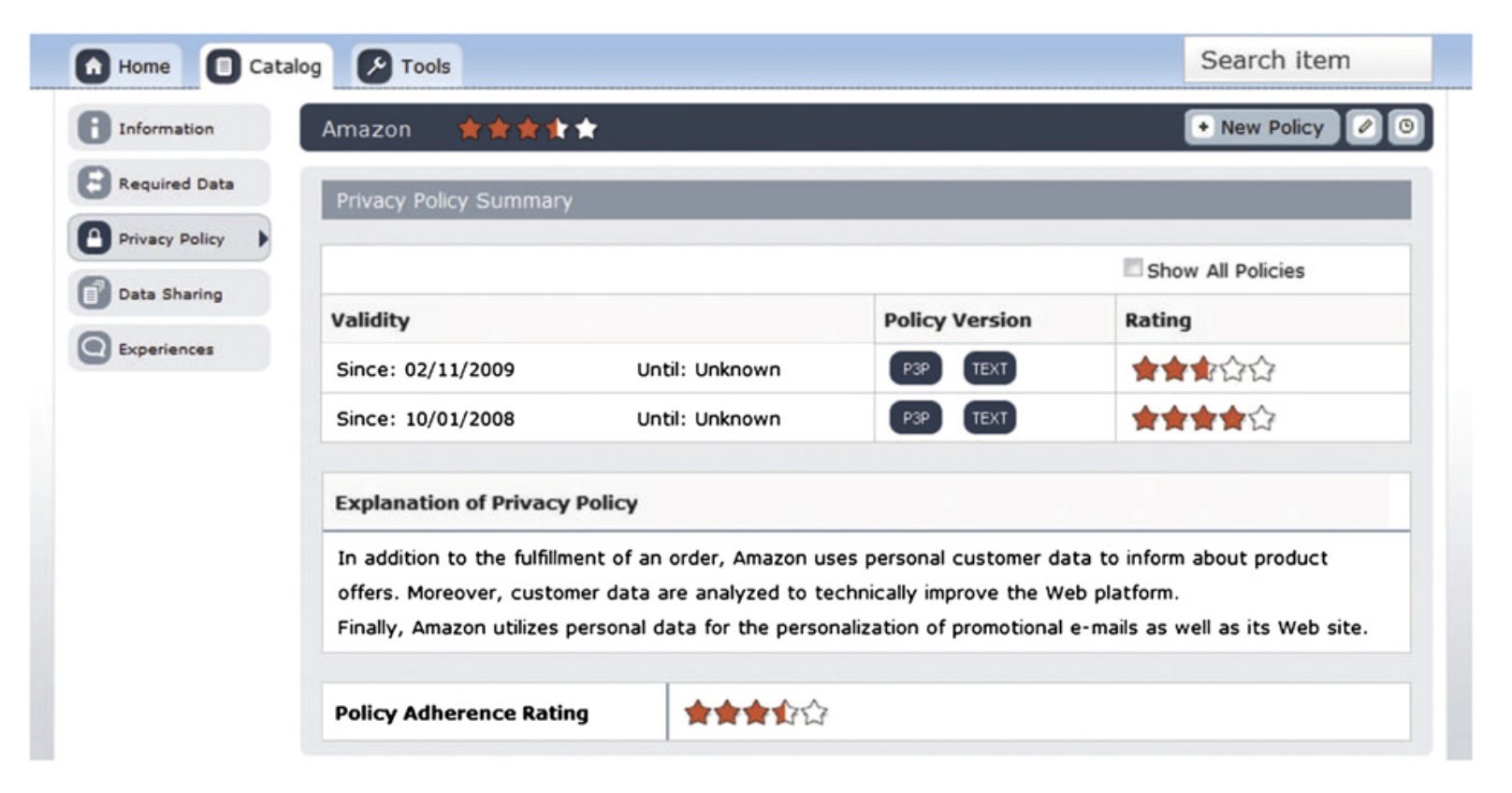The width and height of the screenshot is (1512, 793).
Task: Open the Home tab
Action: [126, 66]
